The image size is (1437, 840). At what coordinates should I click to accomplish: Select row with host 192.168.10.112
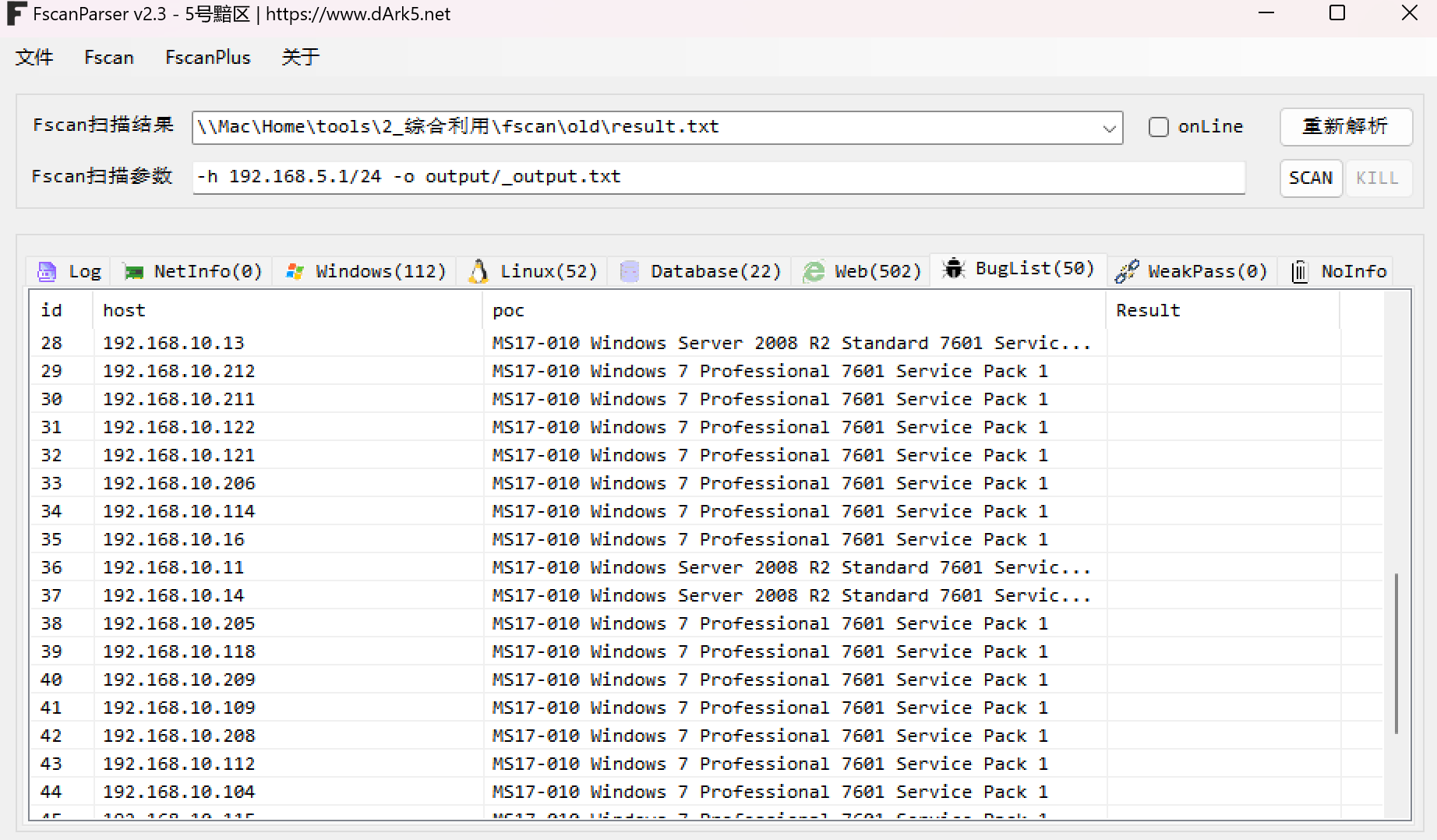pyautogui.click(x=705, y=764)
